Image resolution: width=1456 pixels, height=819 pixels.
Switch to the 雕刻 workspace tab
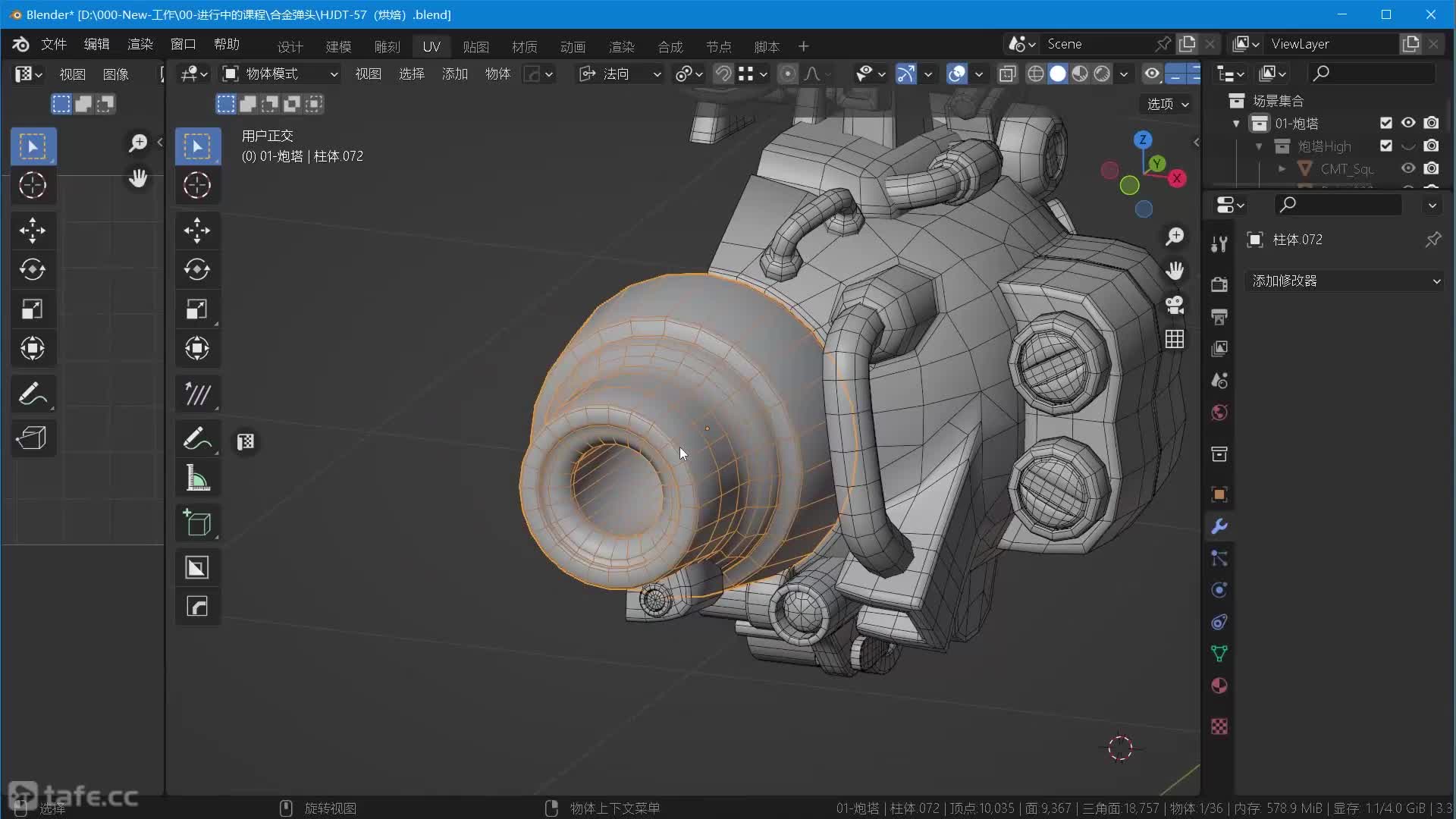(387, 46)
